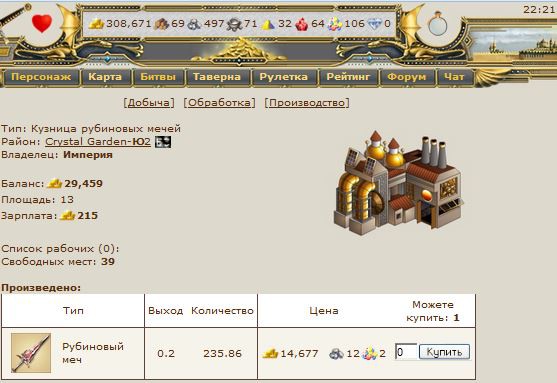Open the Персонаж menu tab
557x383 pixels.
click(41, 77)
